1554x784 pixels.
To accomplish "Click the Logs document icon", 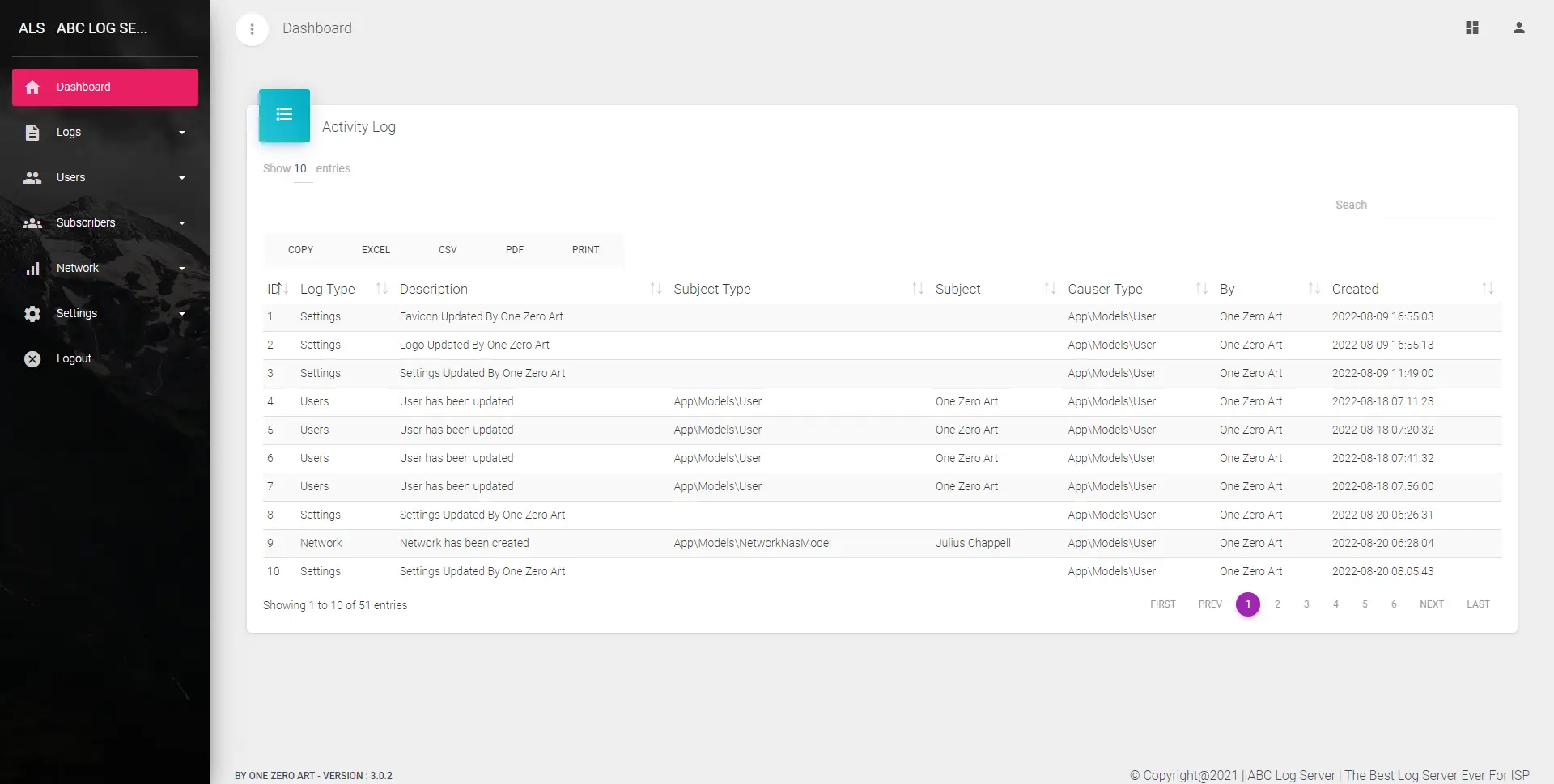I will 32,133.
